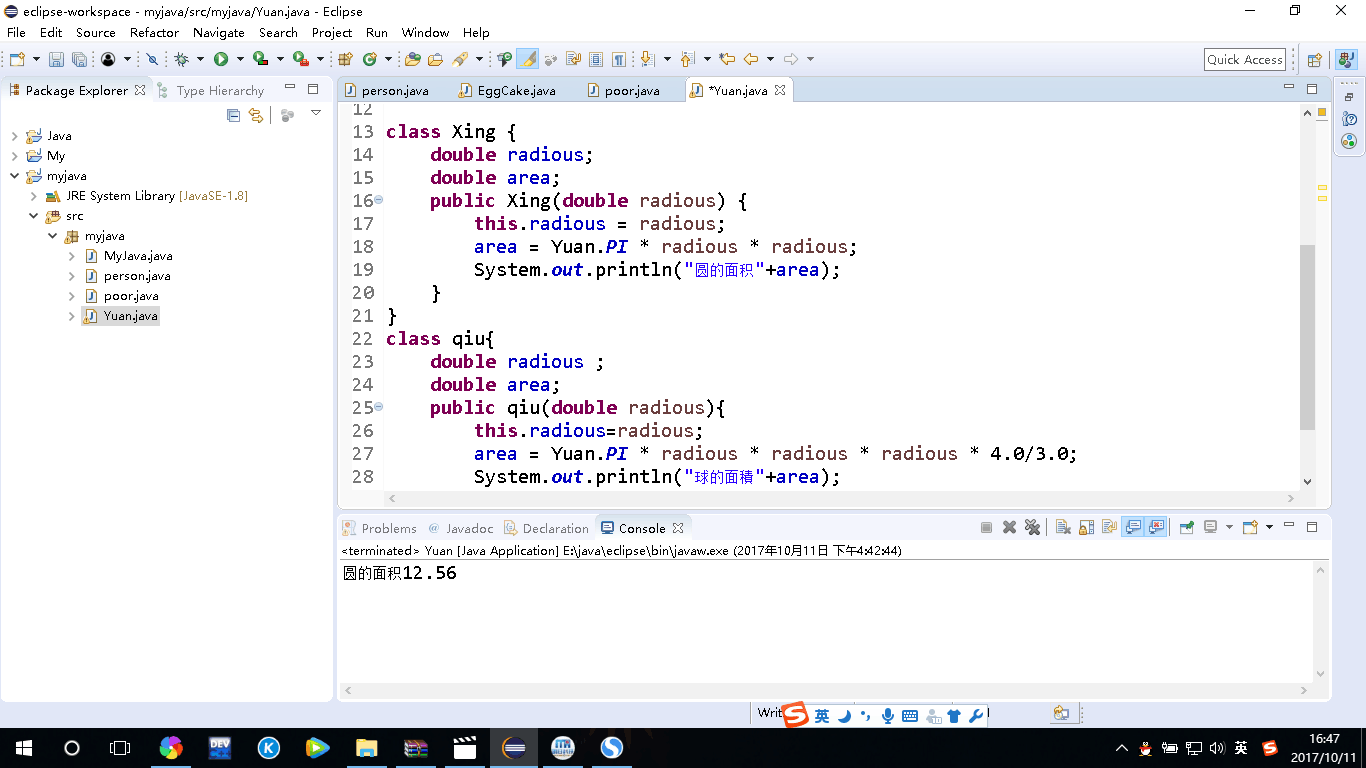
Task: Open the New file dropdown arrow
Action: [x=36, y=59]
